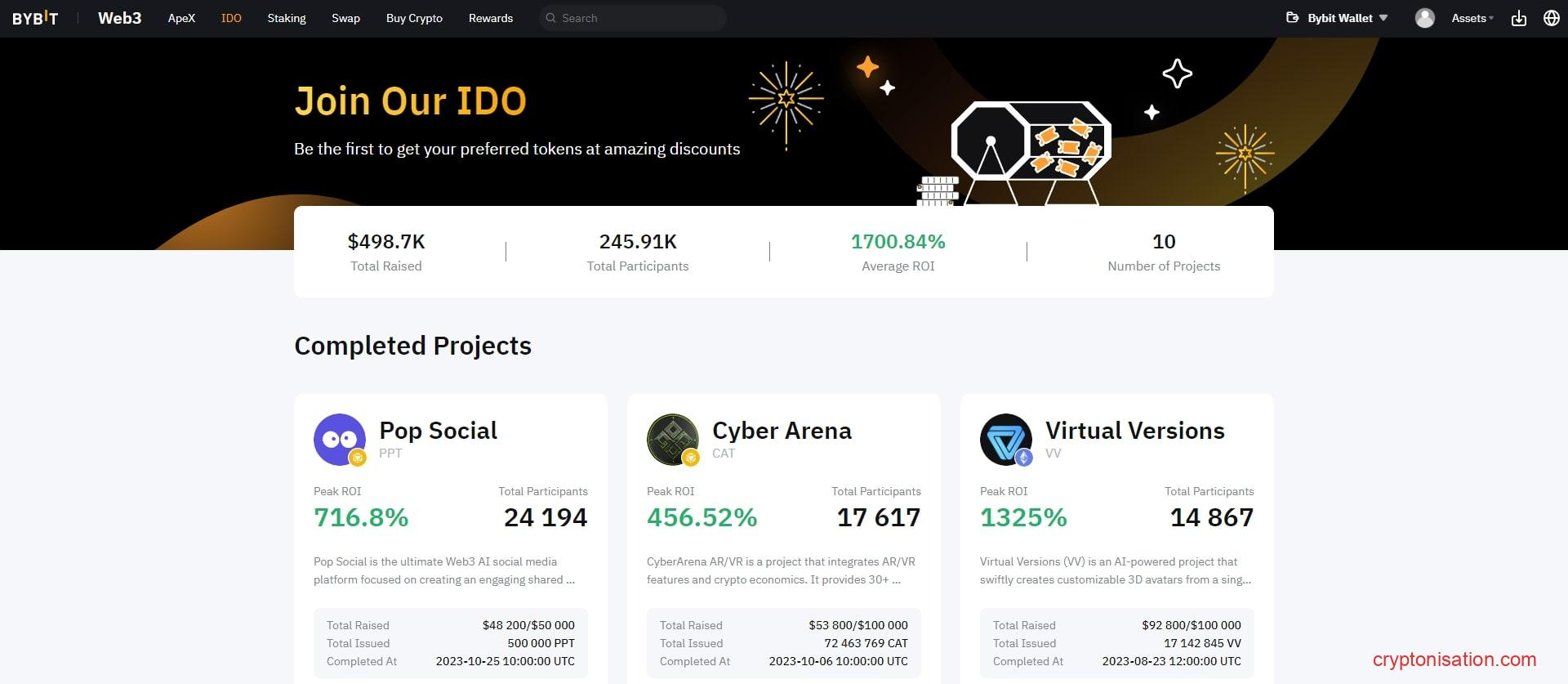
Task: Open the Virtual Versions project title
Action: [1134, 431]
